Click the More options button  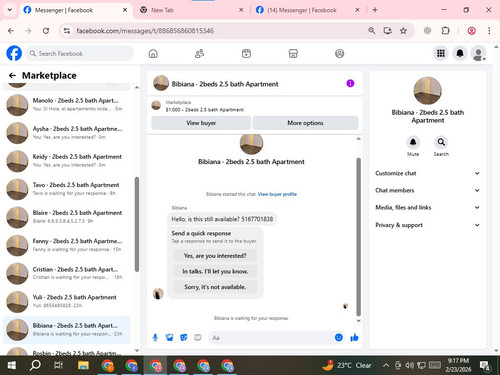point(305,123)
